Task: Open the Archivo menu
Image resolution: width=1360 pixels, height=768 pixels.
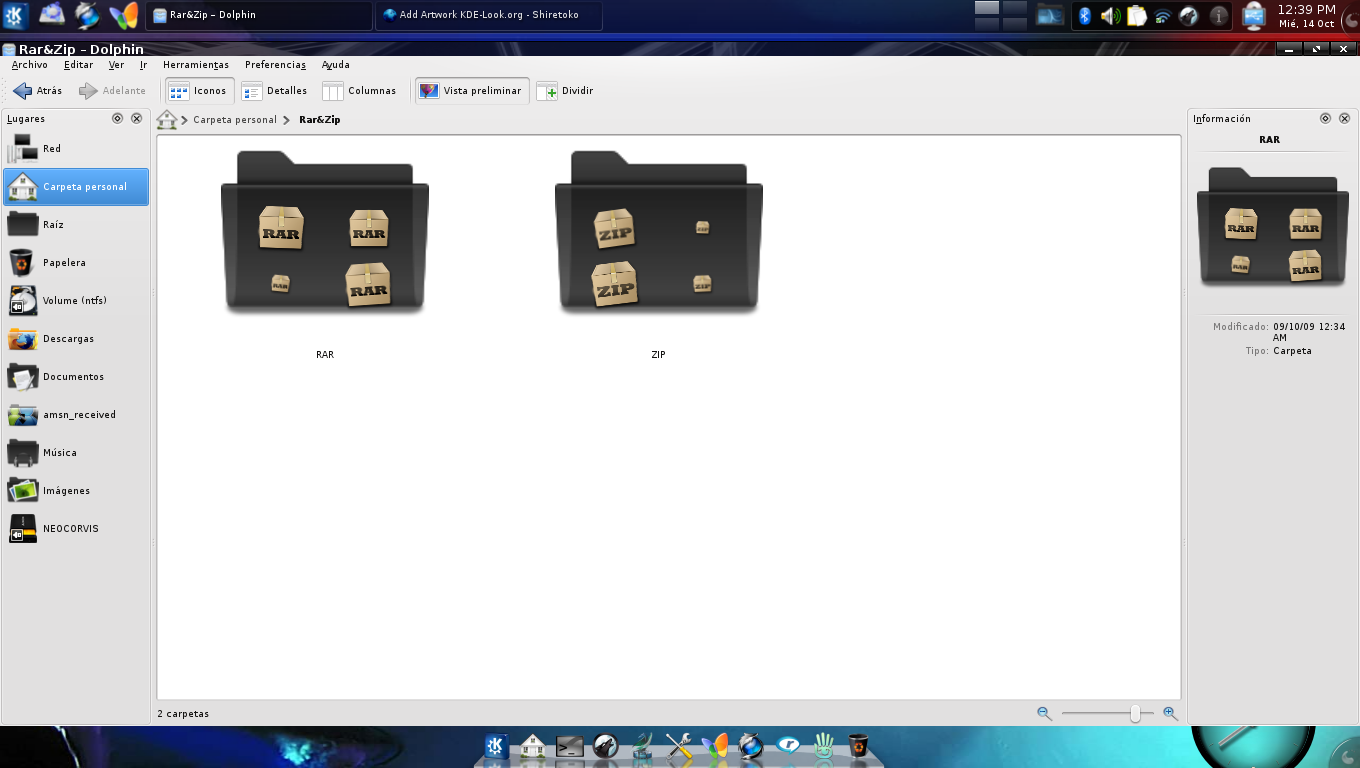Action: [x=29, y=65]
